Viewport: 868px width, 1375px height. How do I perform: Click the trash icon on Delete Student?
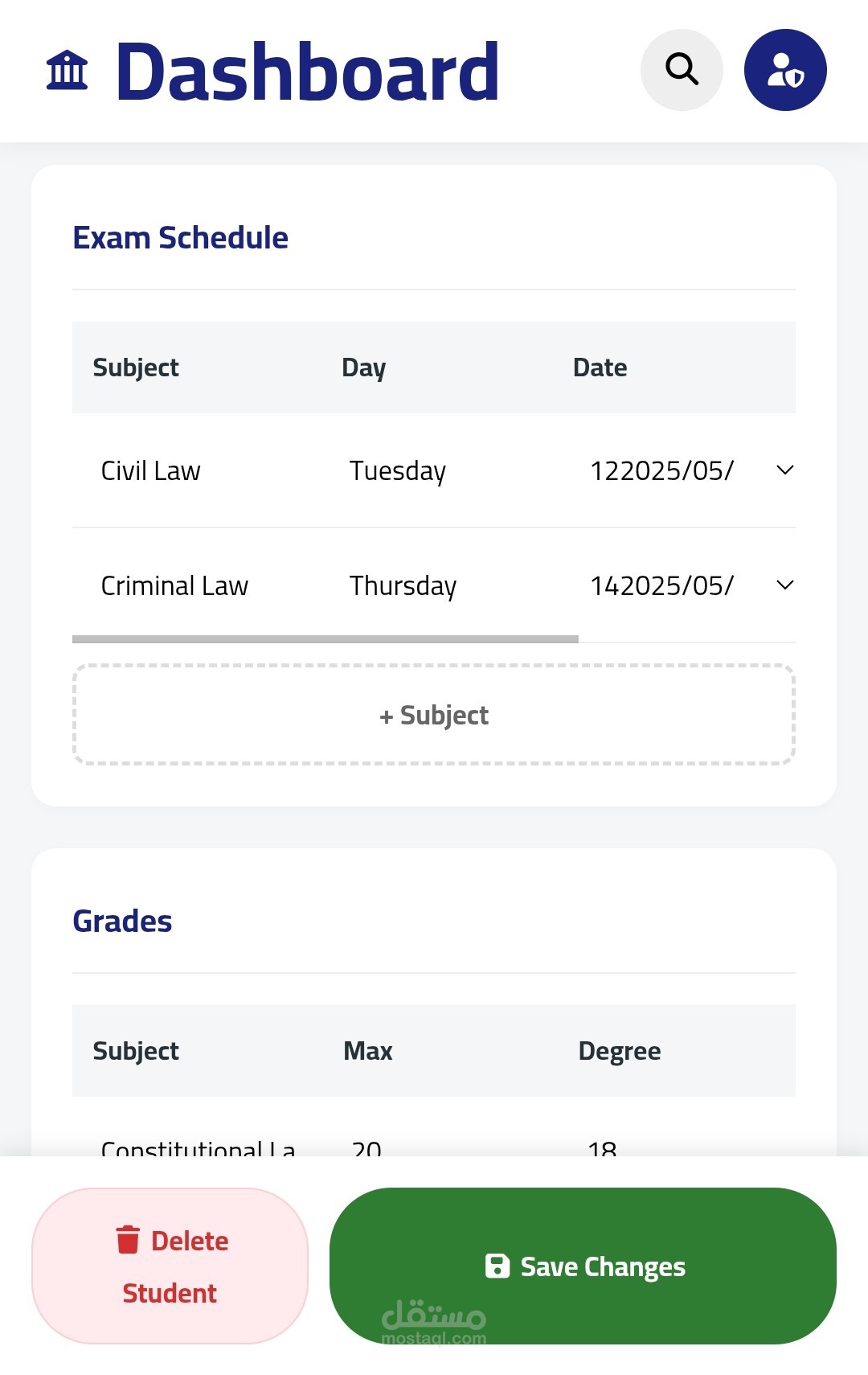pos(128,1240)
